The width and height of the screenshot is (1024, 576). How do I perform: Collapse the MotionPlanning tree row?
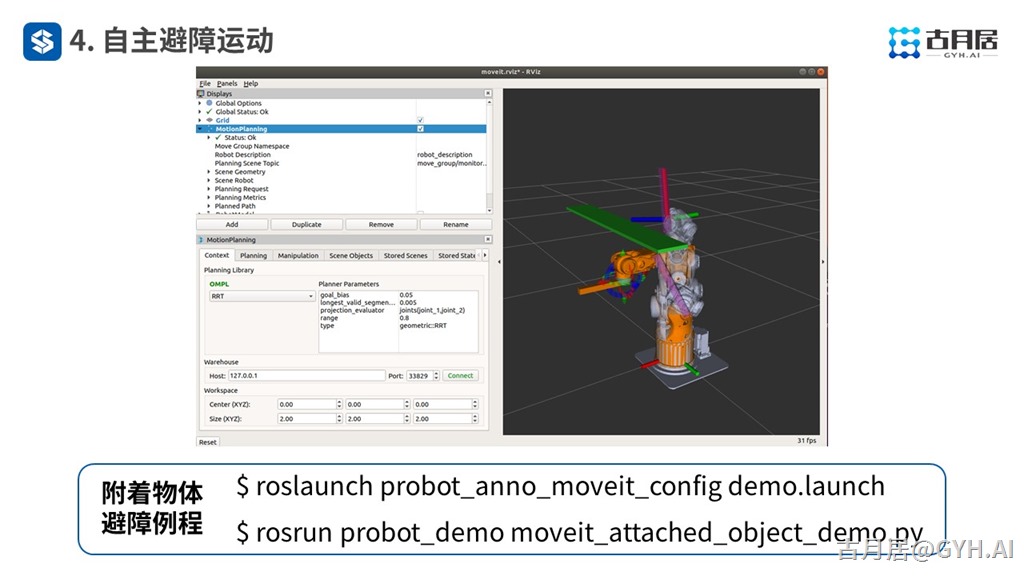tap(200, 129)
